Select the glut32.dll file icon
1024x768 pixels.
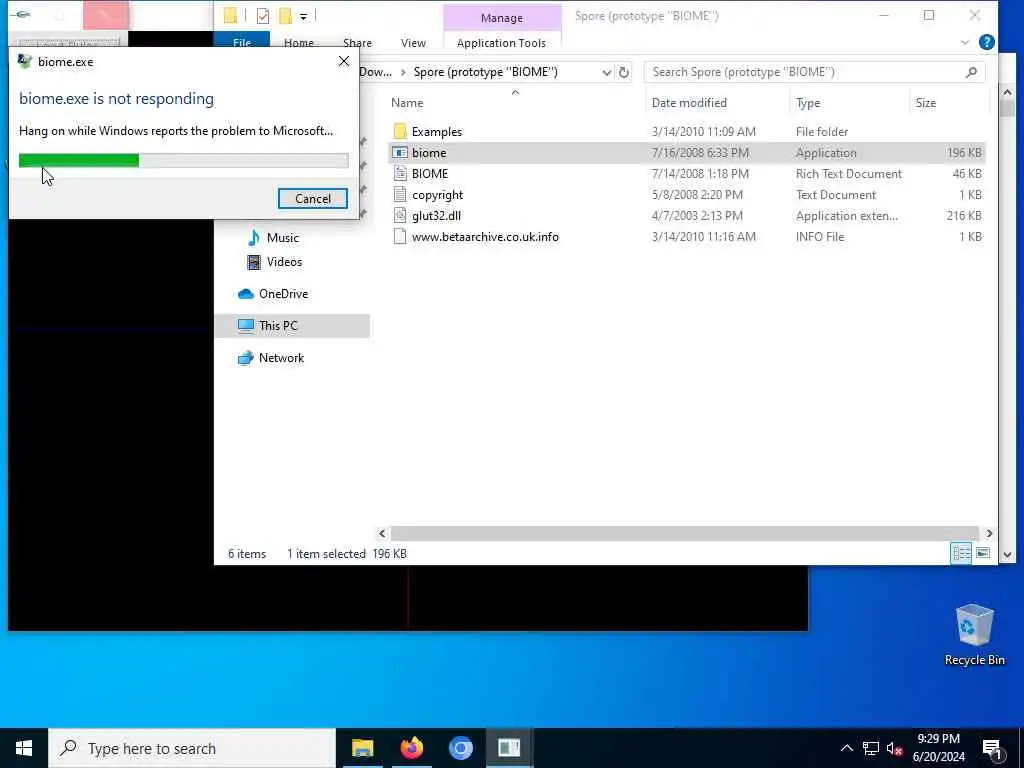coord(400,216)
